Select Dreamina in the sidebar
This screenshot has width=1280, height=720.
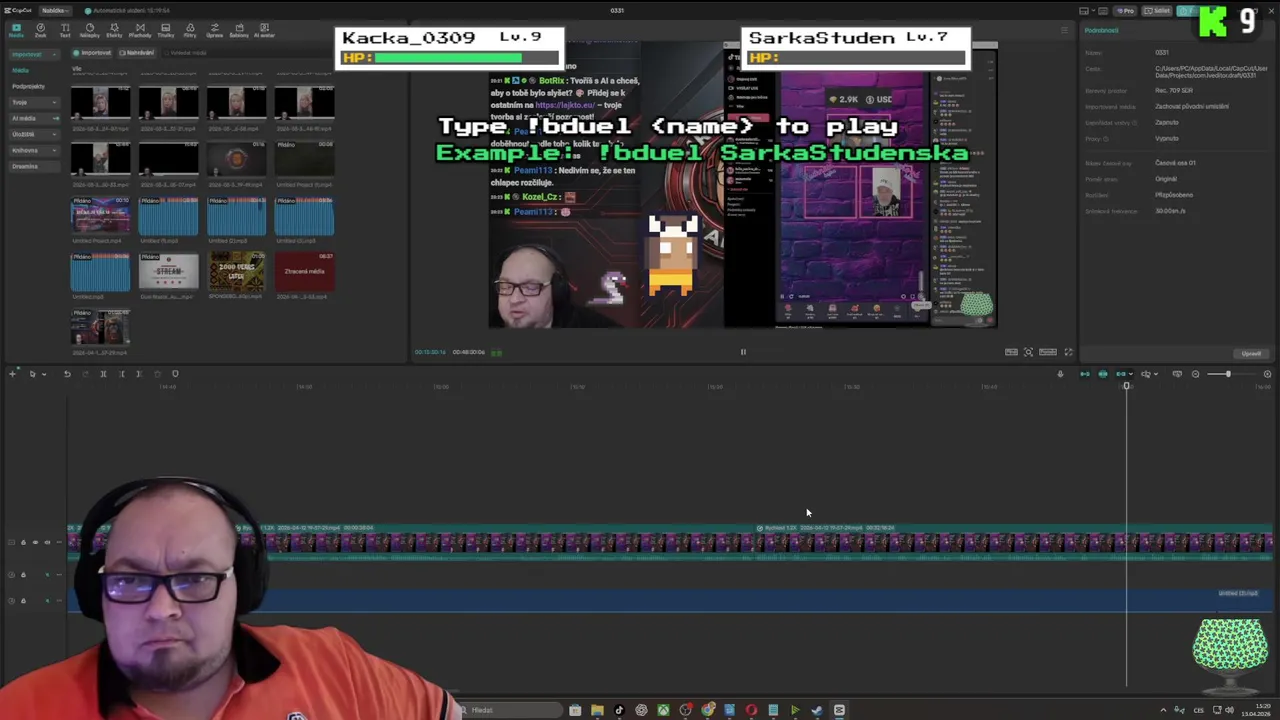coord(34,166)
